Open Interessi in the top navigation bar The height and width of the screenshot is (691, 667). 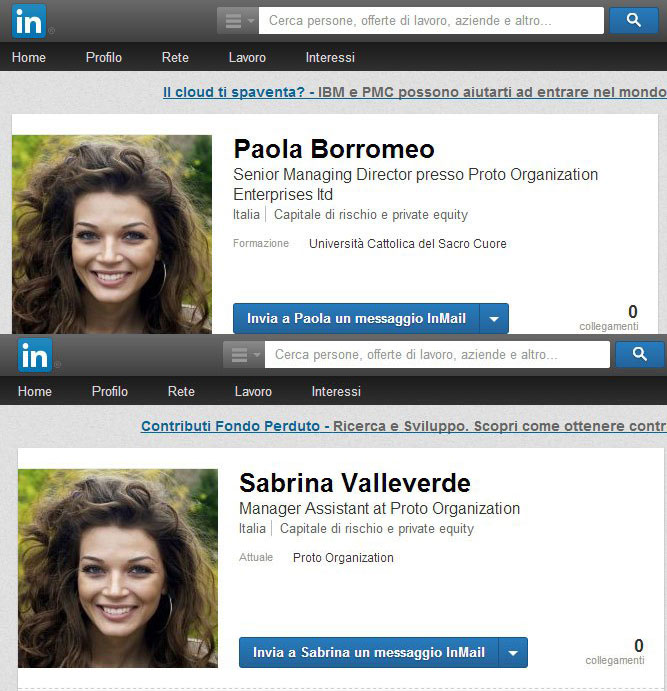click(x=330, y=57)
